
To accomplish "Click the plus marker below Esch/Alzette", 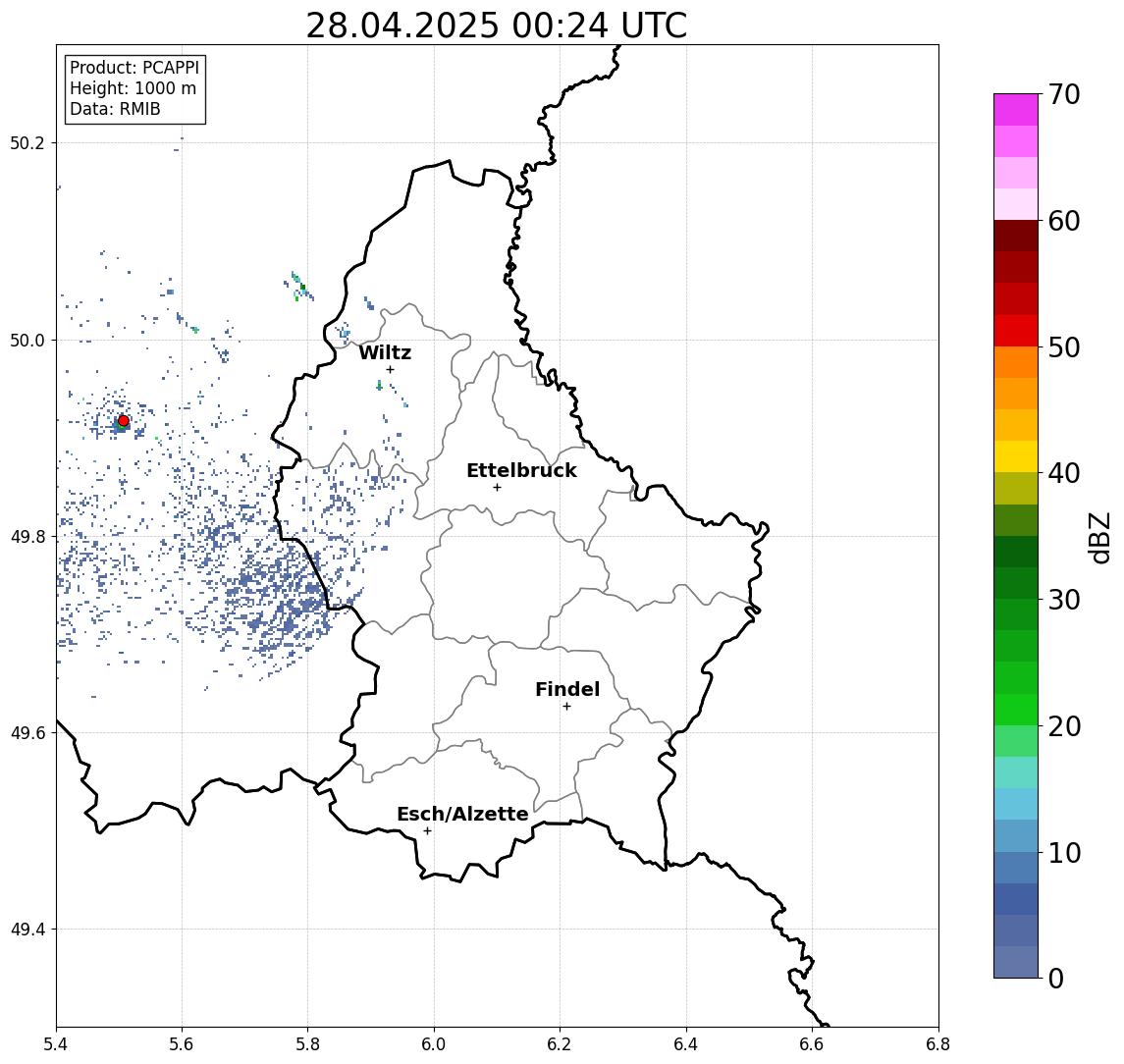I will point(427,831).
